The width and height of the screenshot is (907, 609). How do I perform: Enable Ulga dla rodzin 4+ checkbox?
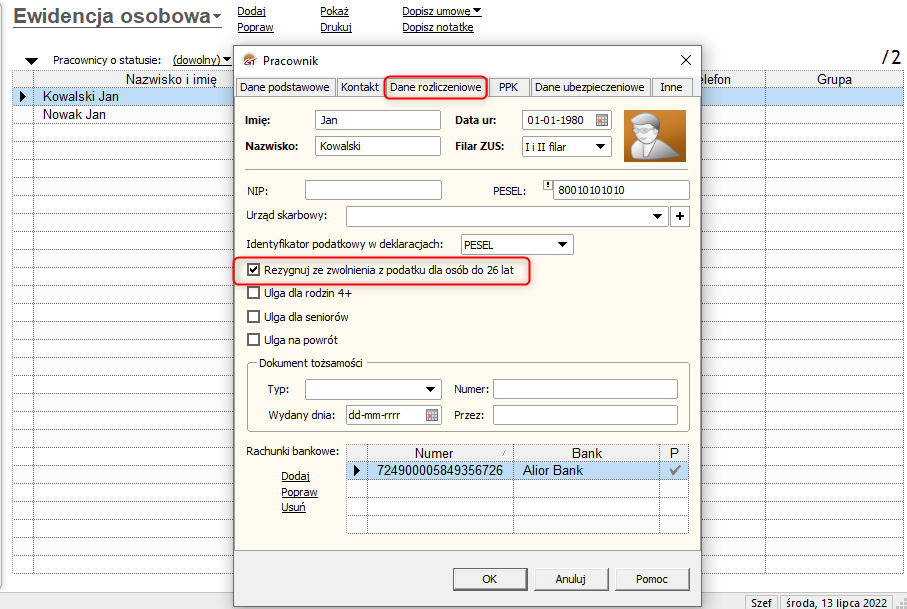click(253, 293)
